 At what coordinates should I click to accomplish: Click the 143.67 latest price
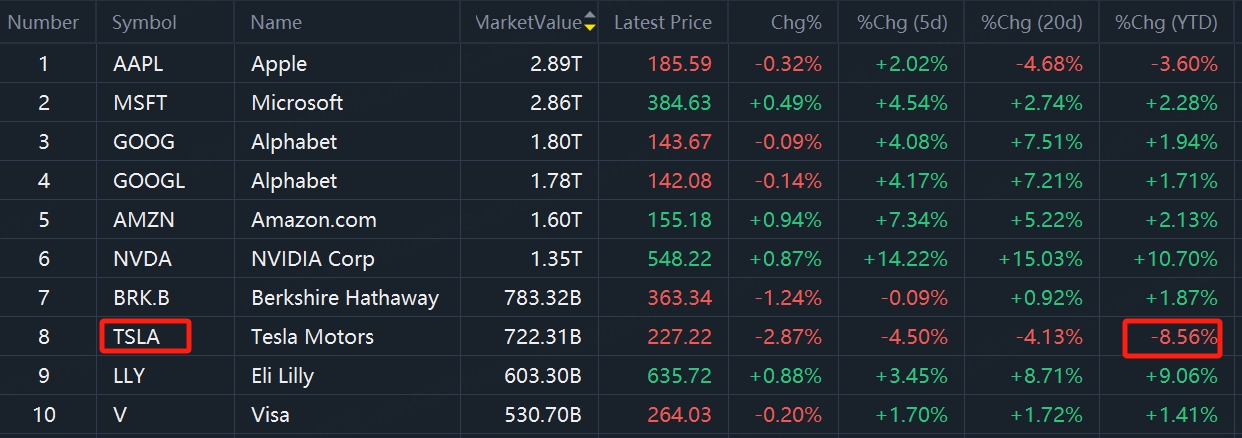pyautogui.click(x=680, y=142)
